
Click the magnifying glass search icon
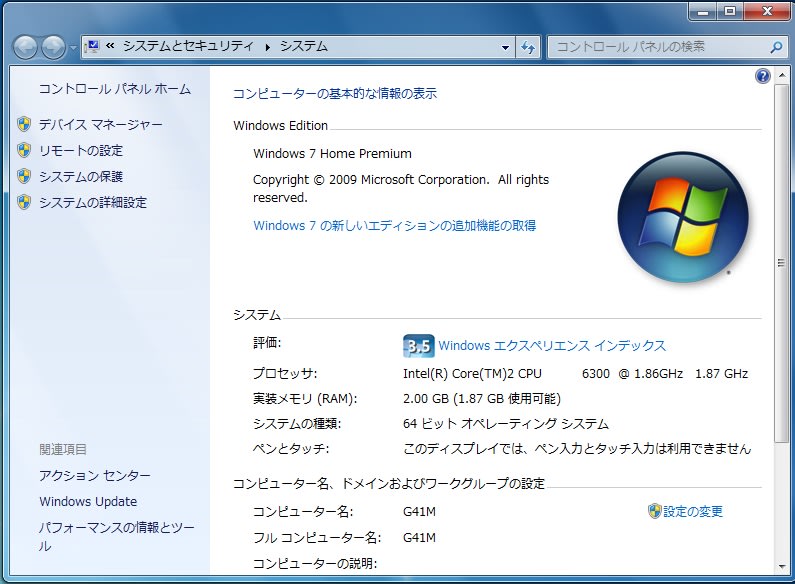coord(775,47)
